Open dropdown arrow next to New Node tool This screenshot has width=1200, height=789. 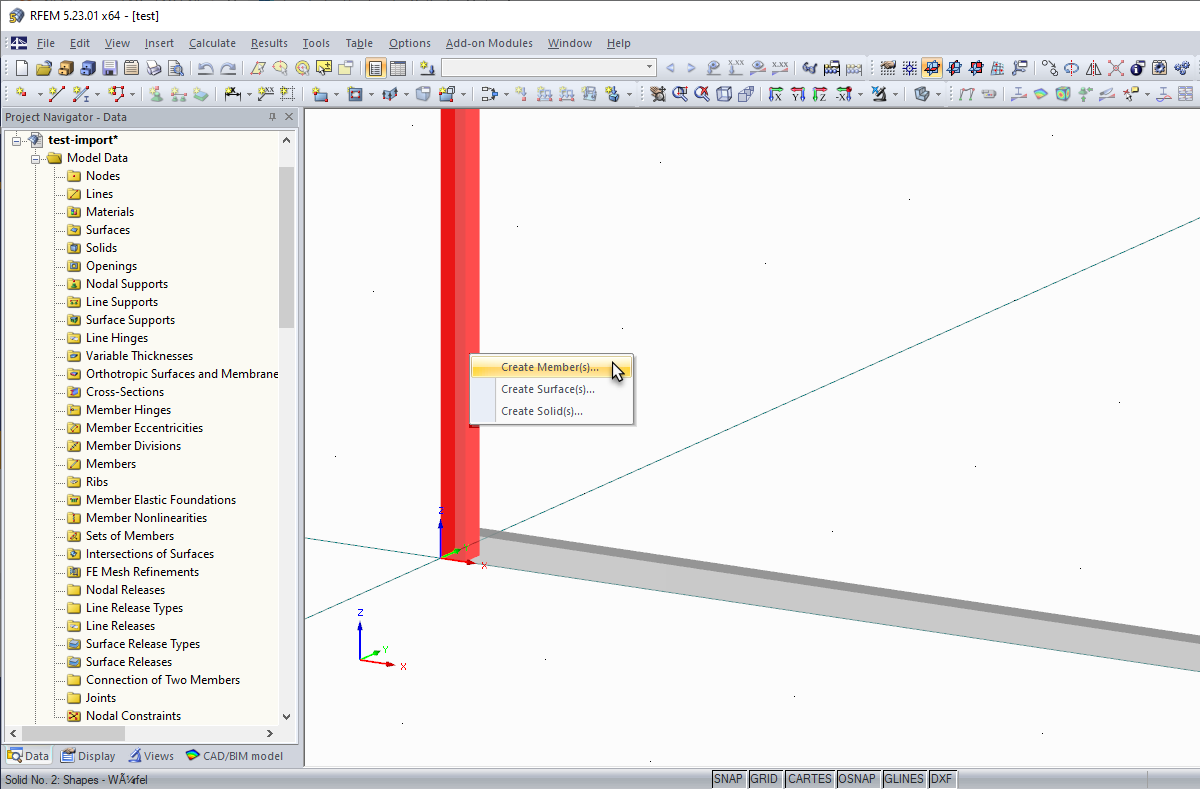point(39,93)
